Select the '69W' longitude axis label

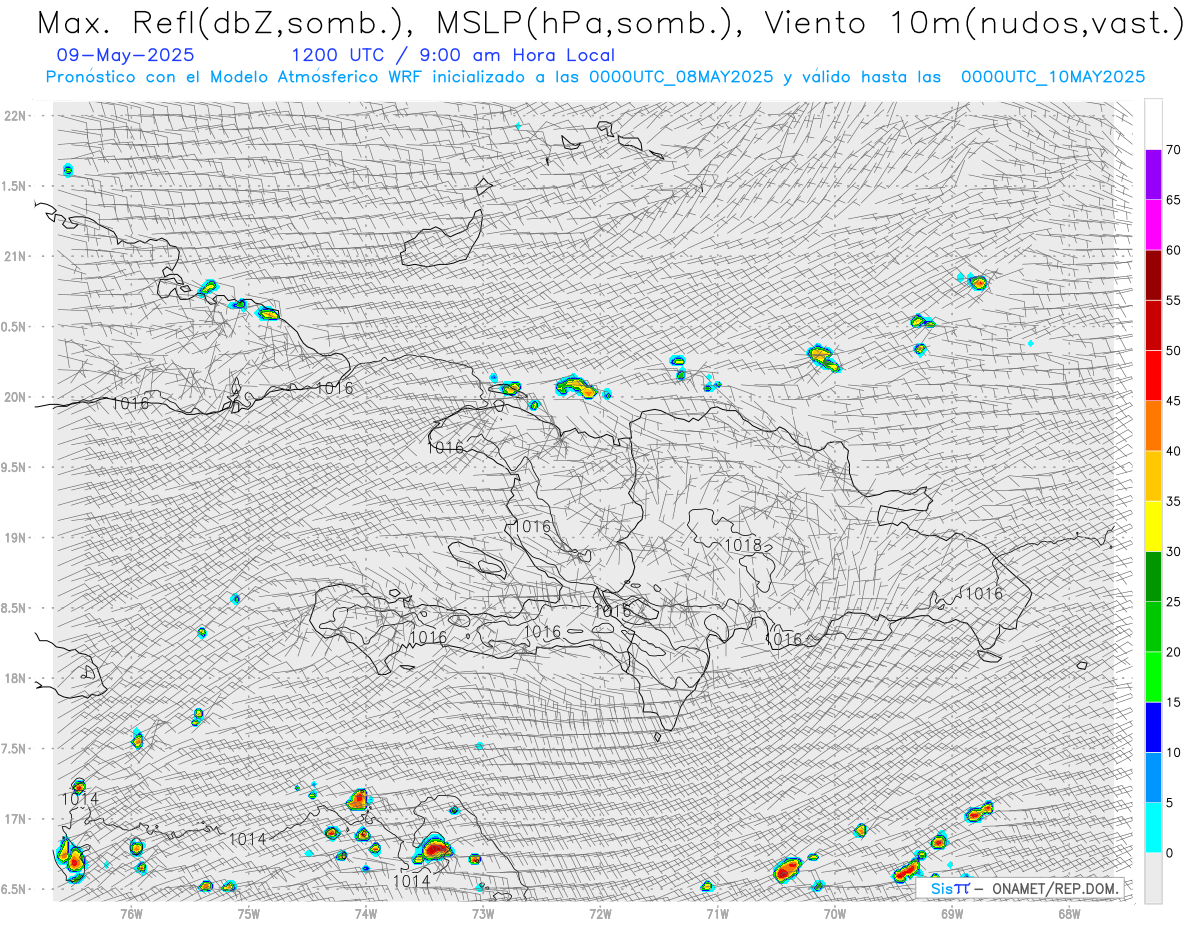coord(951,913)
